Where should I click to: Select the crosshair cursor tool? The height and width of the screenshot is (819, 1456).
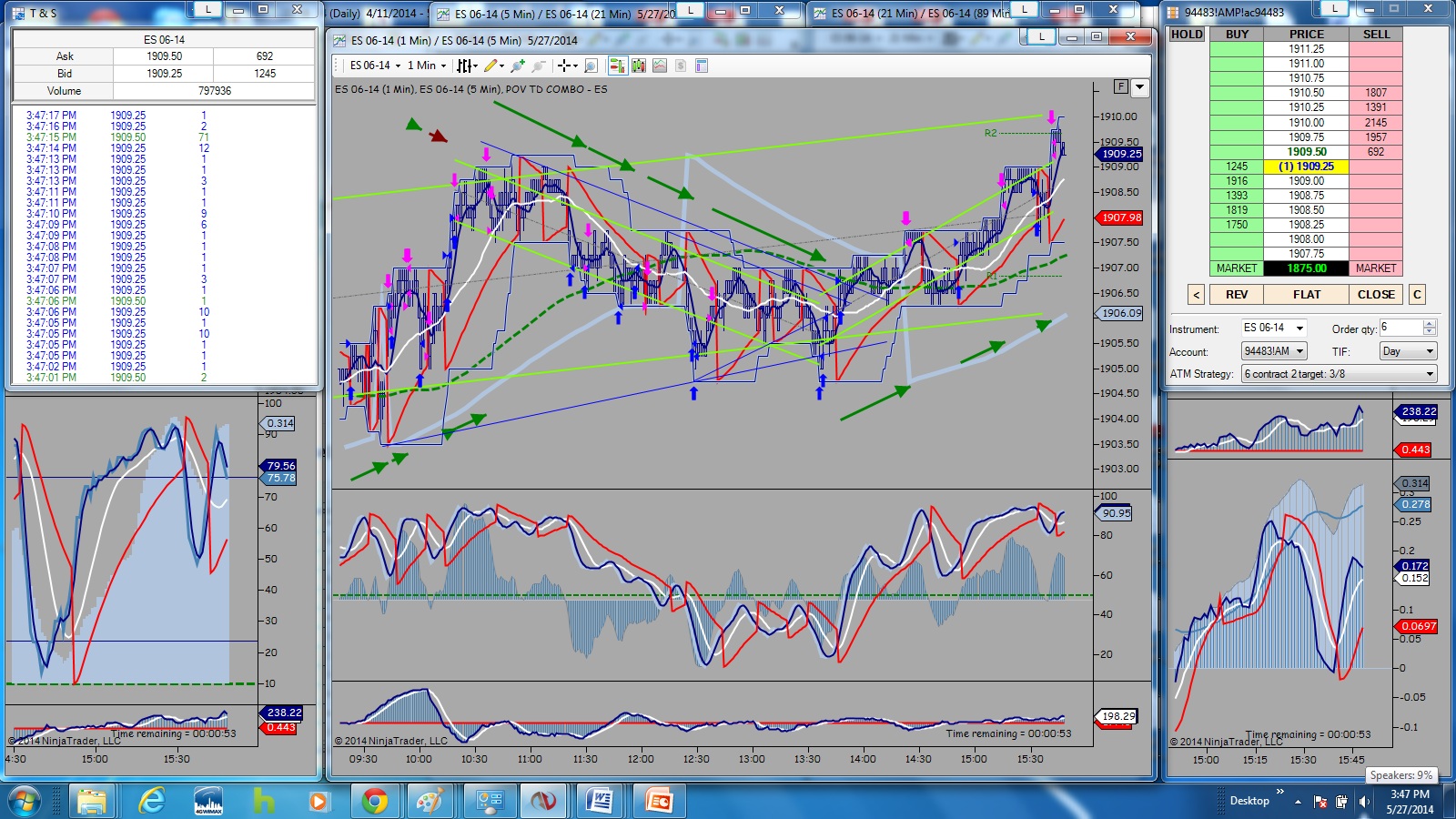(x=567, y=66)
